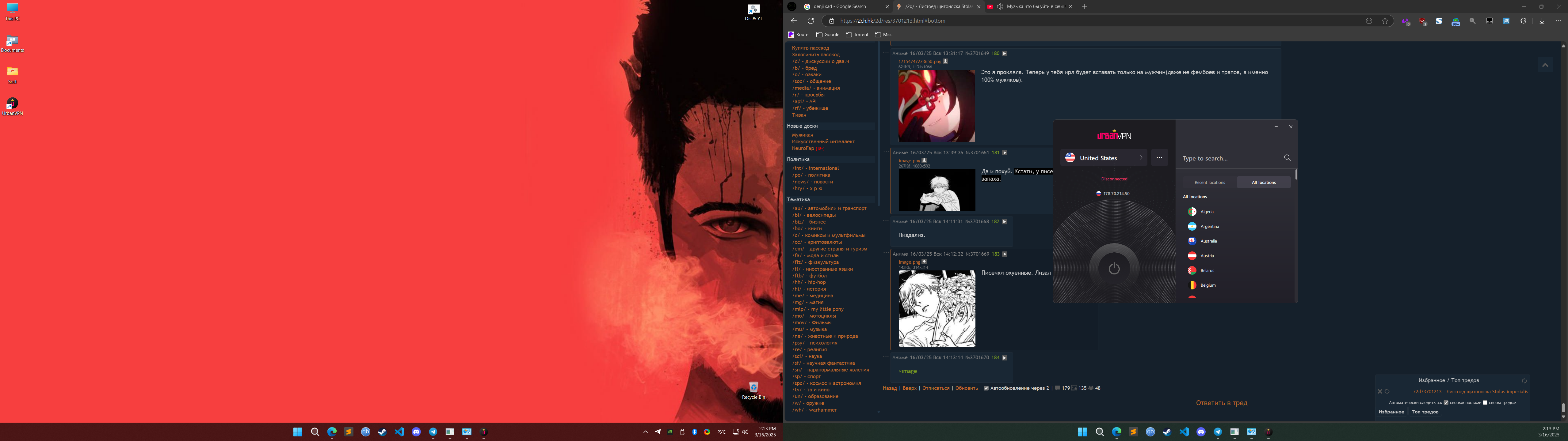Viewport: 1568px width, 441px height.
Task: Open browser Downloads arrow icon
Action: [1541, 21]
